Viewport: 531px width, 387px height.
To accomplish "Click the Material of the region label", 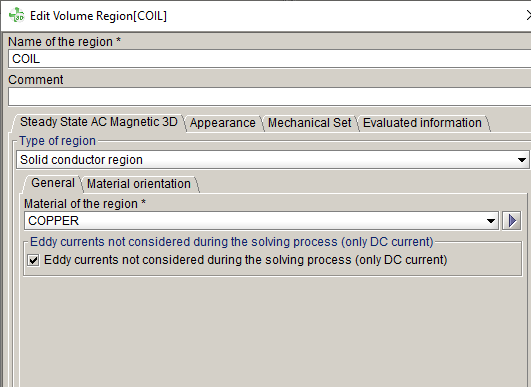I will [85, 203].
